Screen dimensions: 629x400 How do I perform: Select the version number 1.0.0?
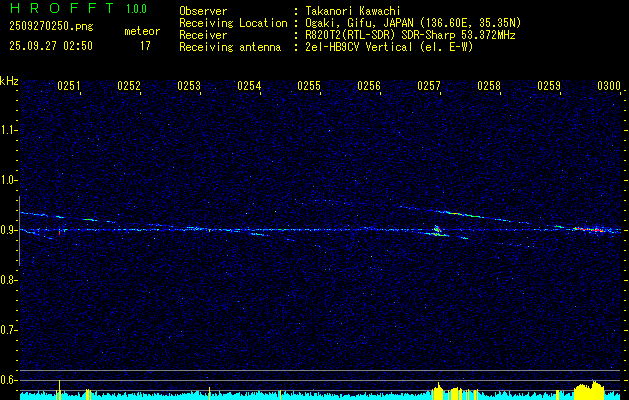point(136,9)
